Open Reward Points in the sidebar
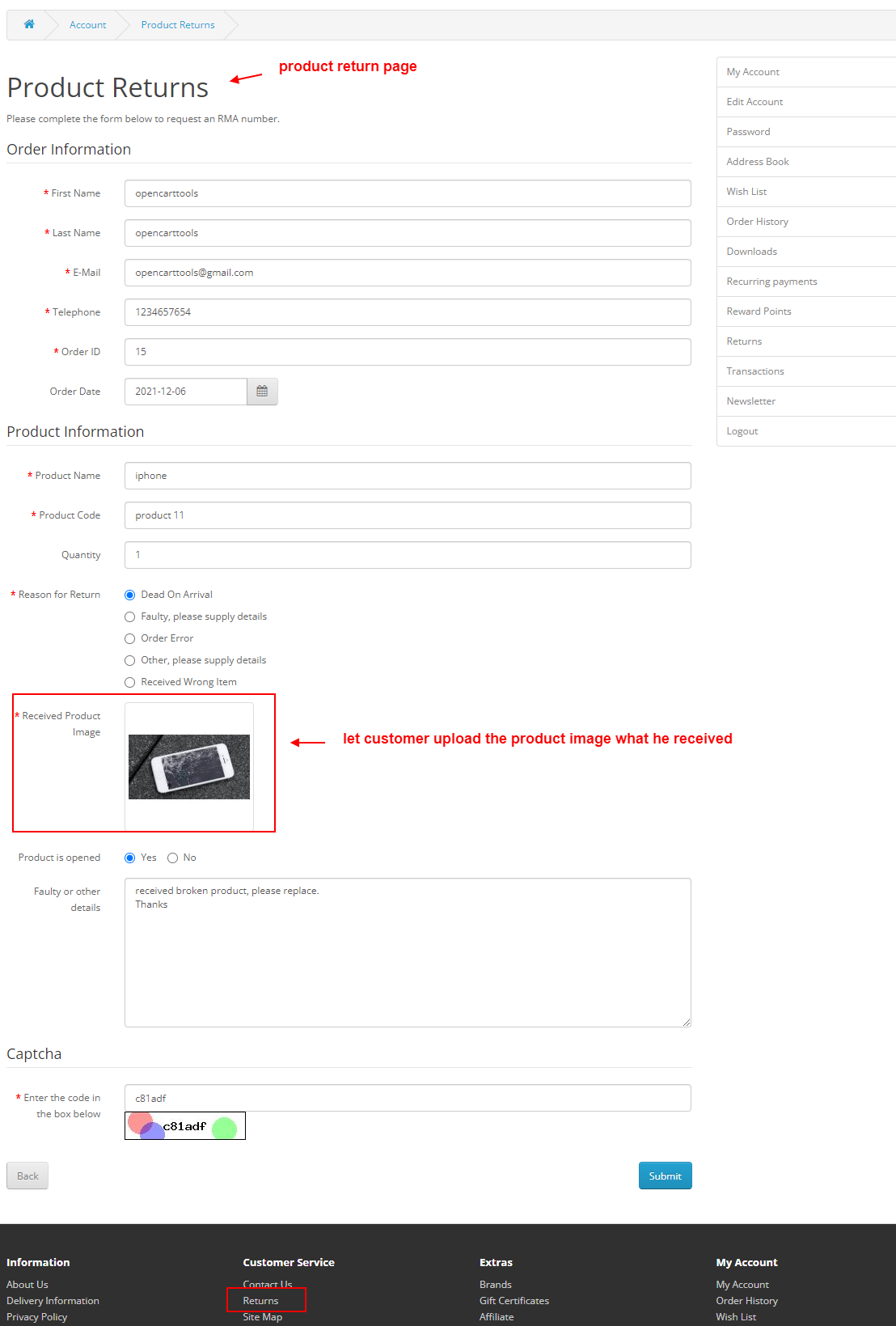Image resolution: width=896 pixels, height=1326 pixels. 806,311
